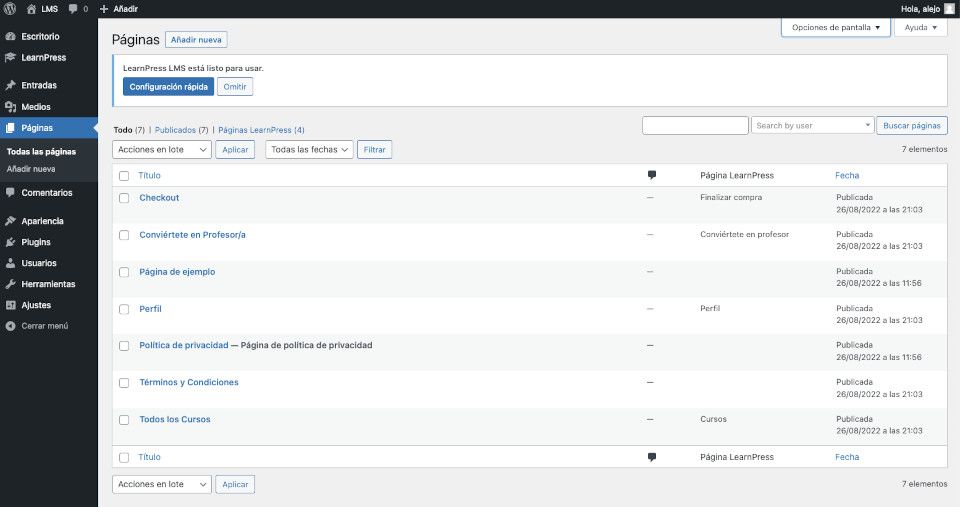Screen dimensions: 960x507
Task: Click the WordPress logo icon in admin bar
Action: click(x=10, y=9)
